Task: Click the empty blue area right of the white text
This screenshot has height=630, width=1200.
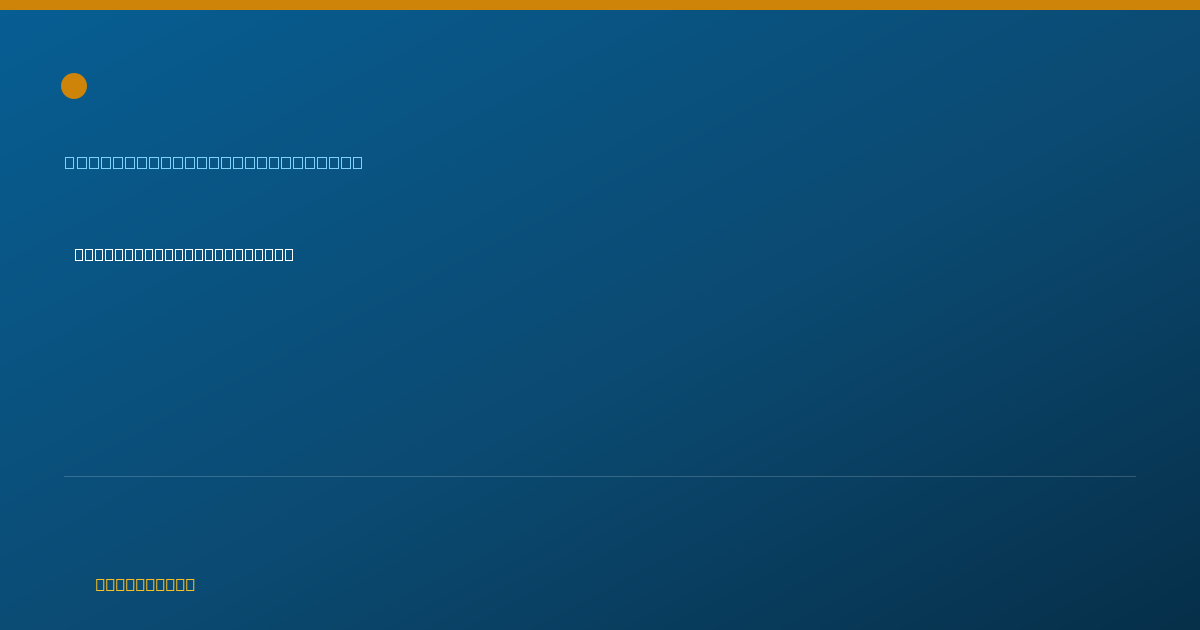Action: pyautogui.click(x=700, y=254)
